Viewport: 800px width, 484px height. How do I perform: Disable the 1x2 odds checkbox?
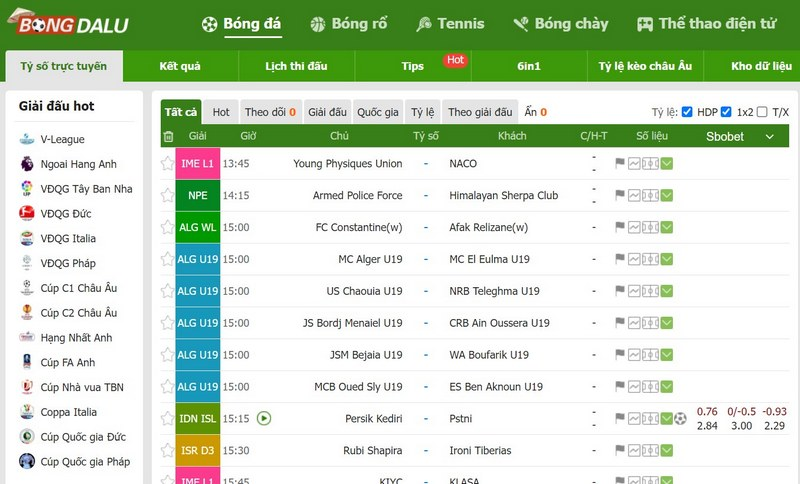[726, 112]
